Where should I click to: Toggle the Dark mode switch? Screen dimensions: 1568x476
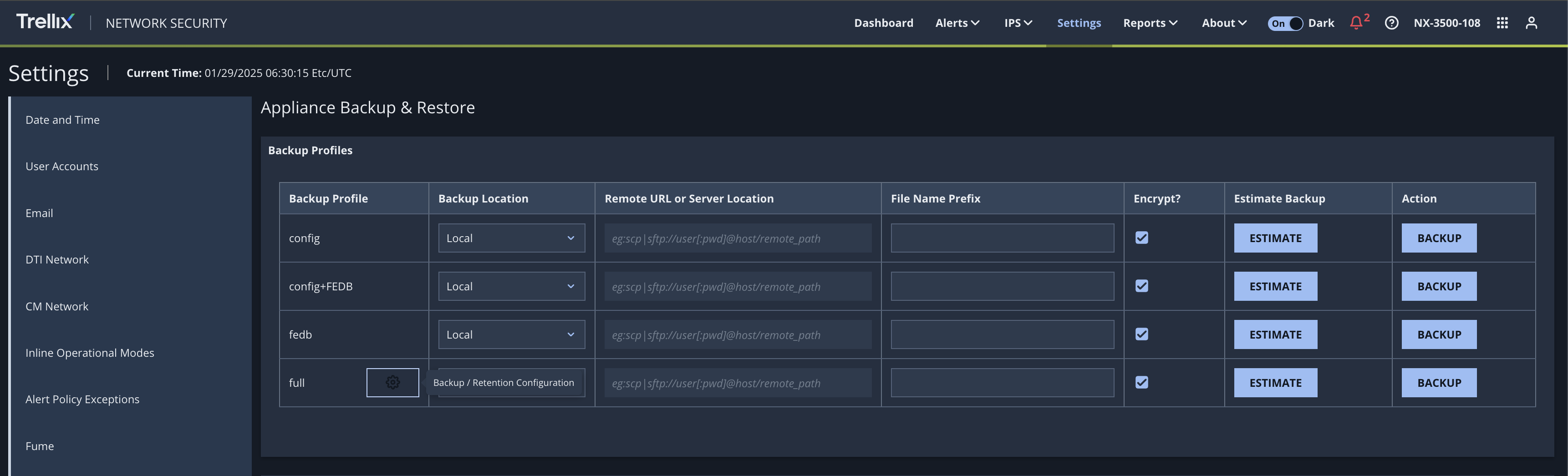tap(1285, 23)
